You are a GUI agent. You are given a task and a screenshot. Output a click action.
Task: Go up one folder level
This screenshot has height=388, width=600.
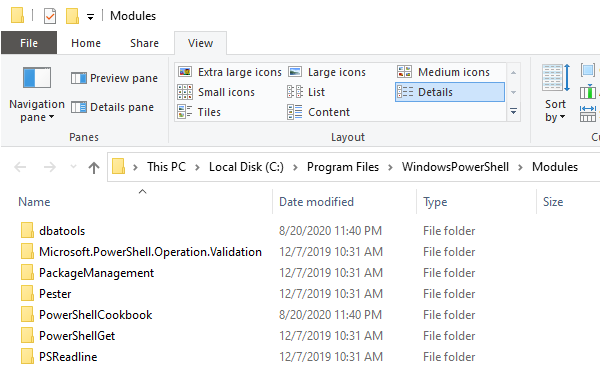(x=94, y=167)
